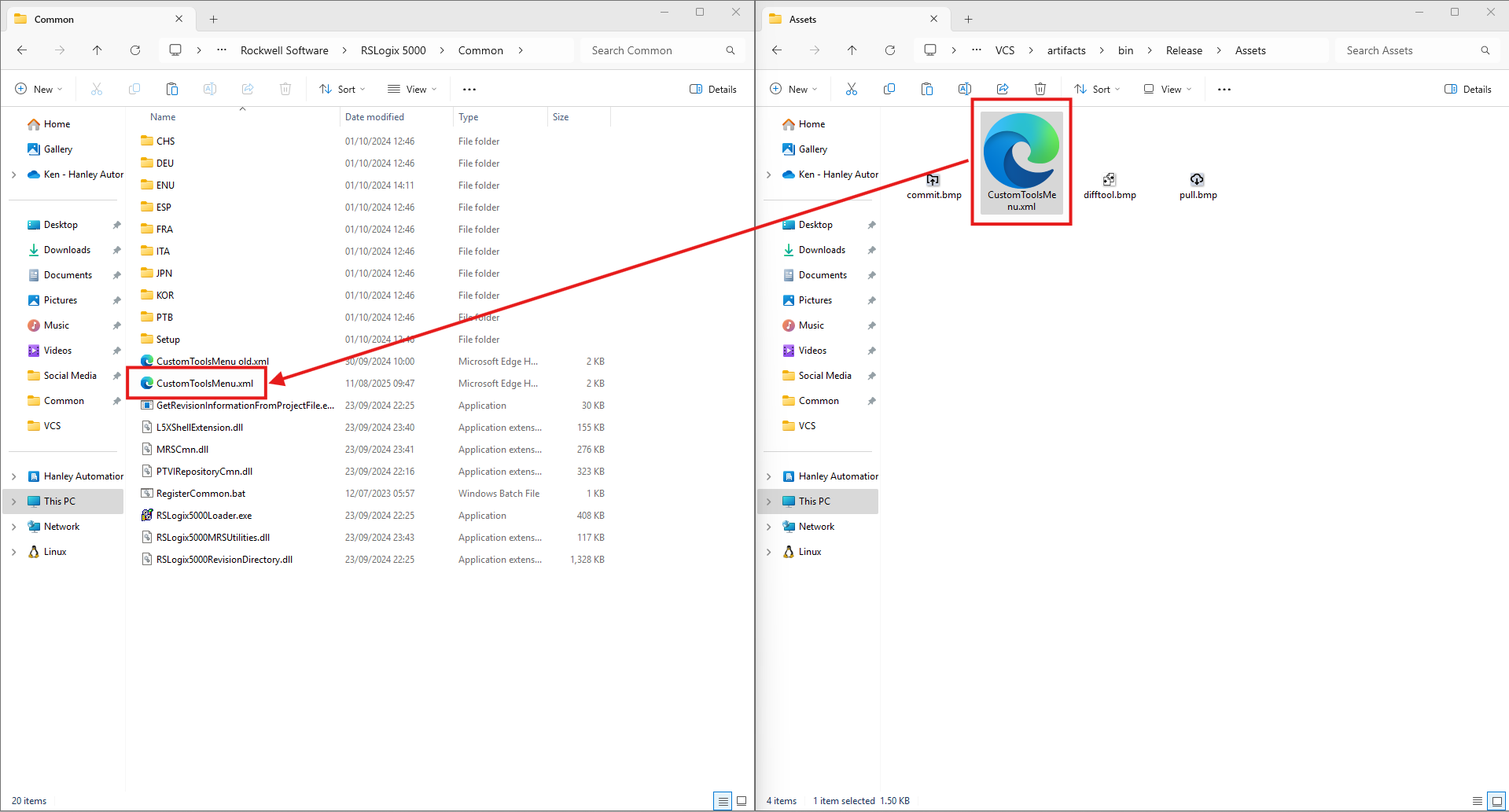This screenshot has width=1509, height=812.
Task: Open New dropdown in Assets window
Action: [793, 89]
